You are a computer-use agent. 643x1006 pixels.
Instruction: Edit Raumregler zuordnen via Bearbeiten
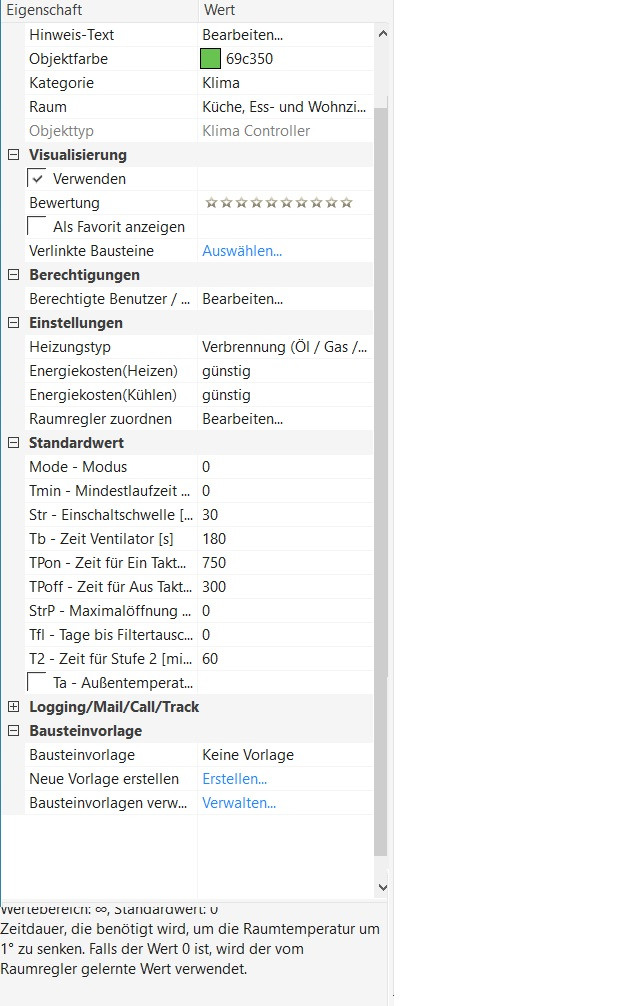(x=285, y=419)
